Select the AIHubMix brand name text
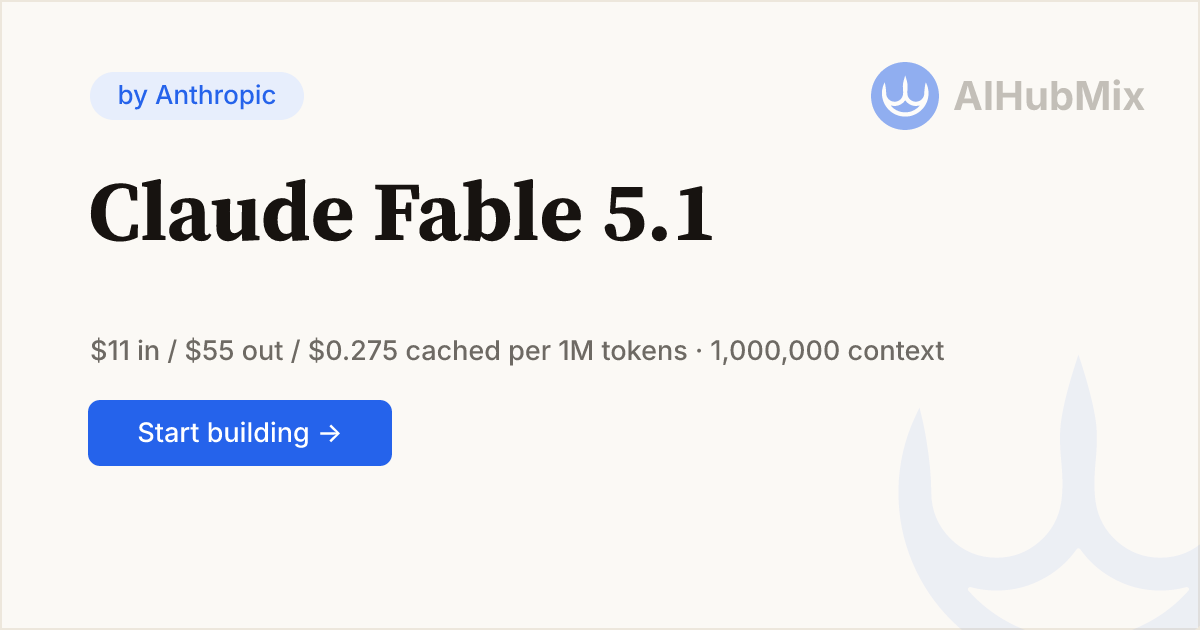 (x=1049, y=96)
